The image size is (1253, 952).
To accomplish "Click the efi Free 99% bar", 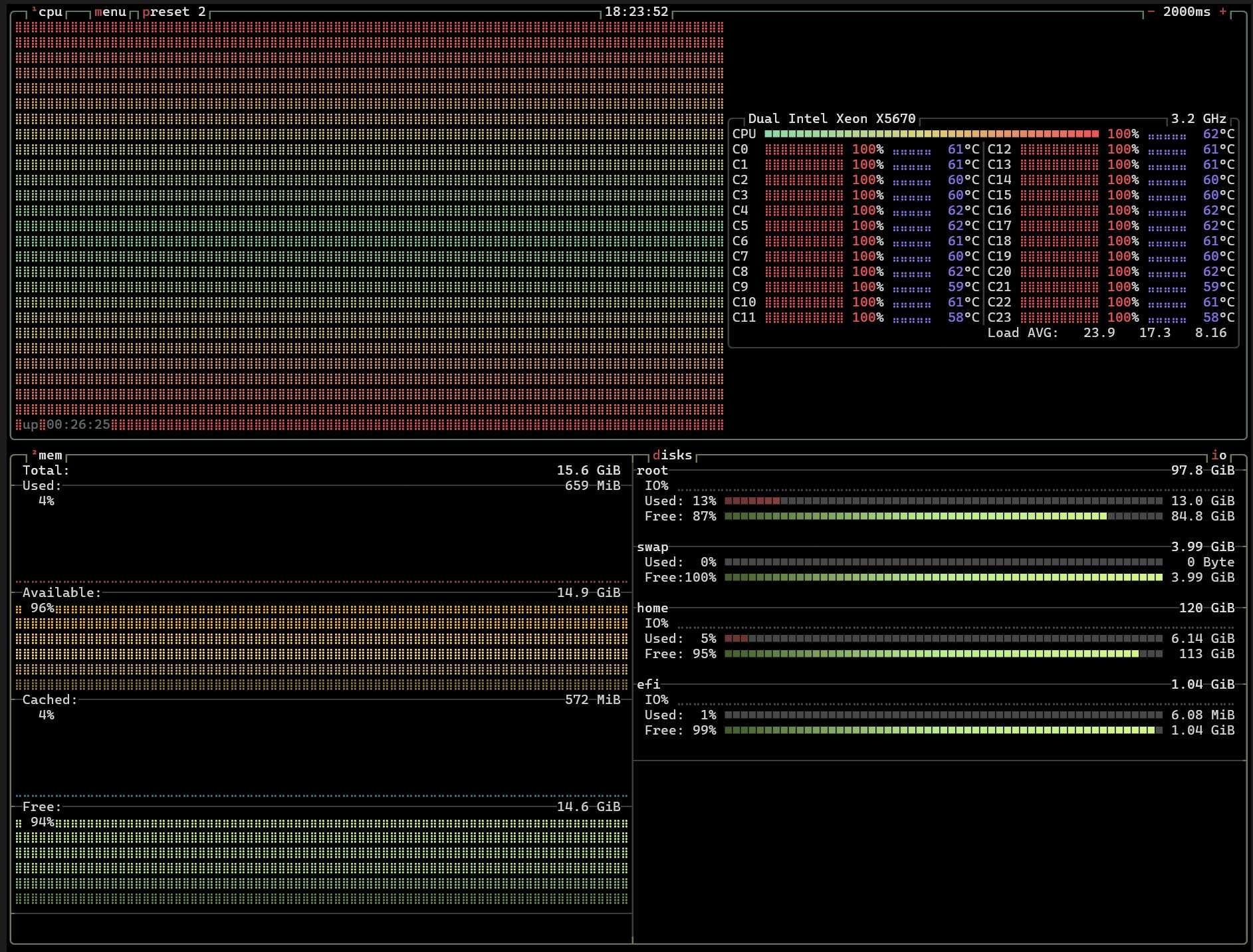I will pos(943,730).
